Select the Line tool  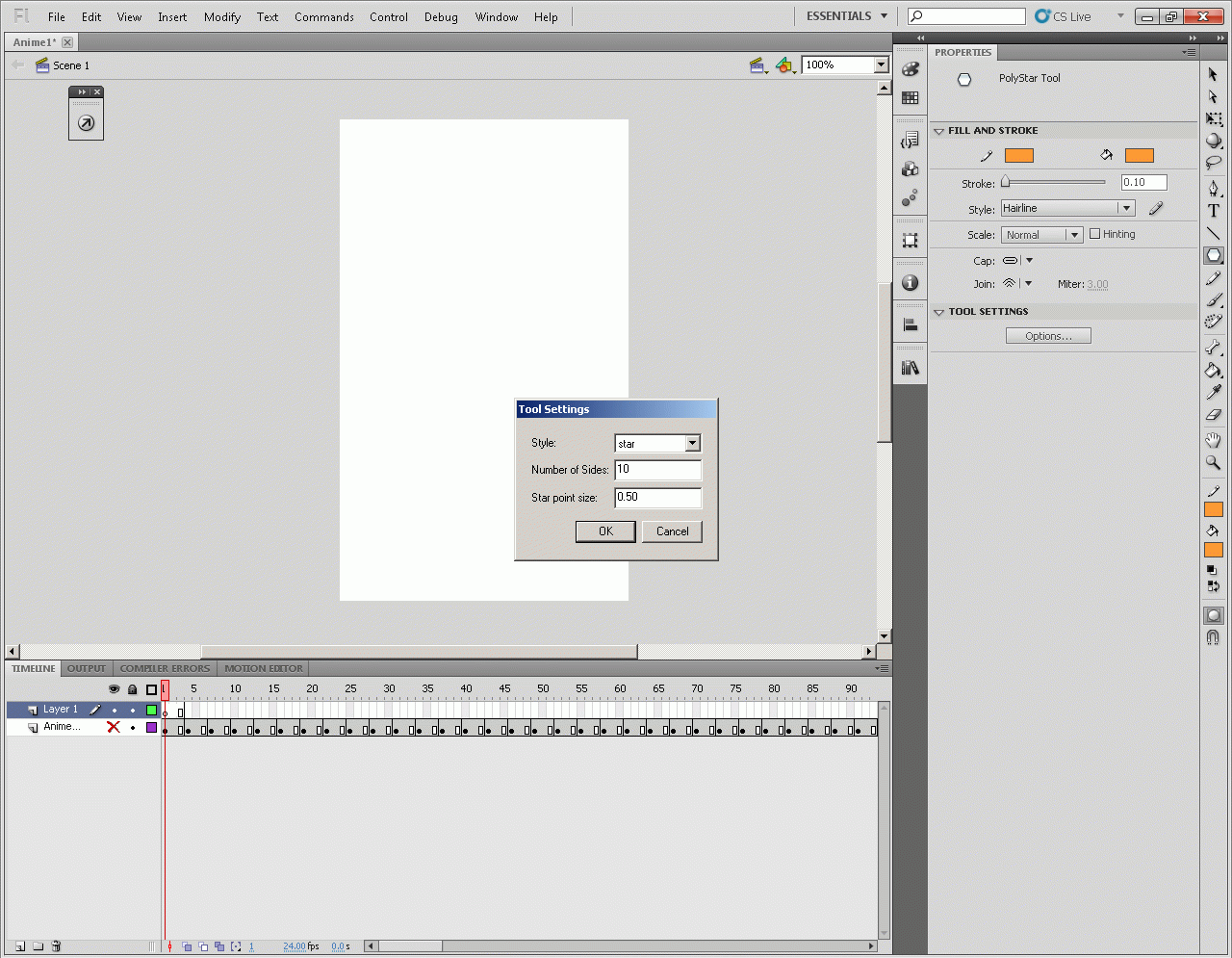[x=1213, y=233]
